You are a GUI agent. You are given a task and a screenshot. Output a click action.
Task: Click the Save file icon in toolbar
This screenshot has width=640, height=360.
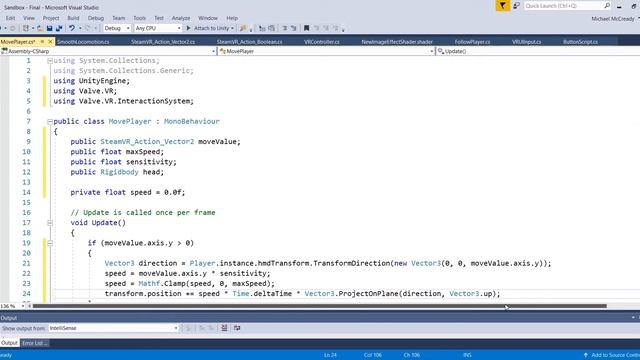[x=49, y=28]
